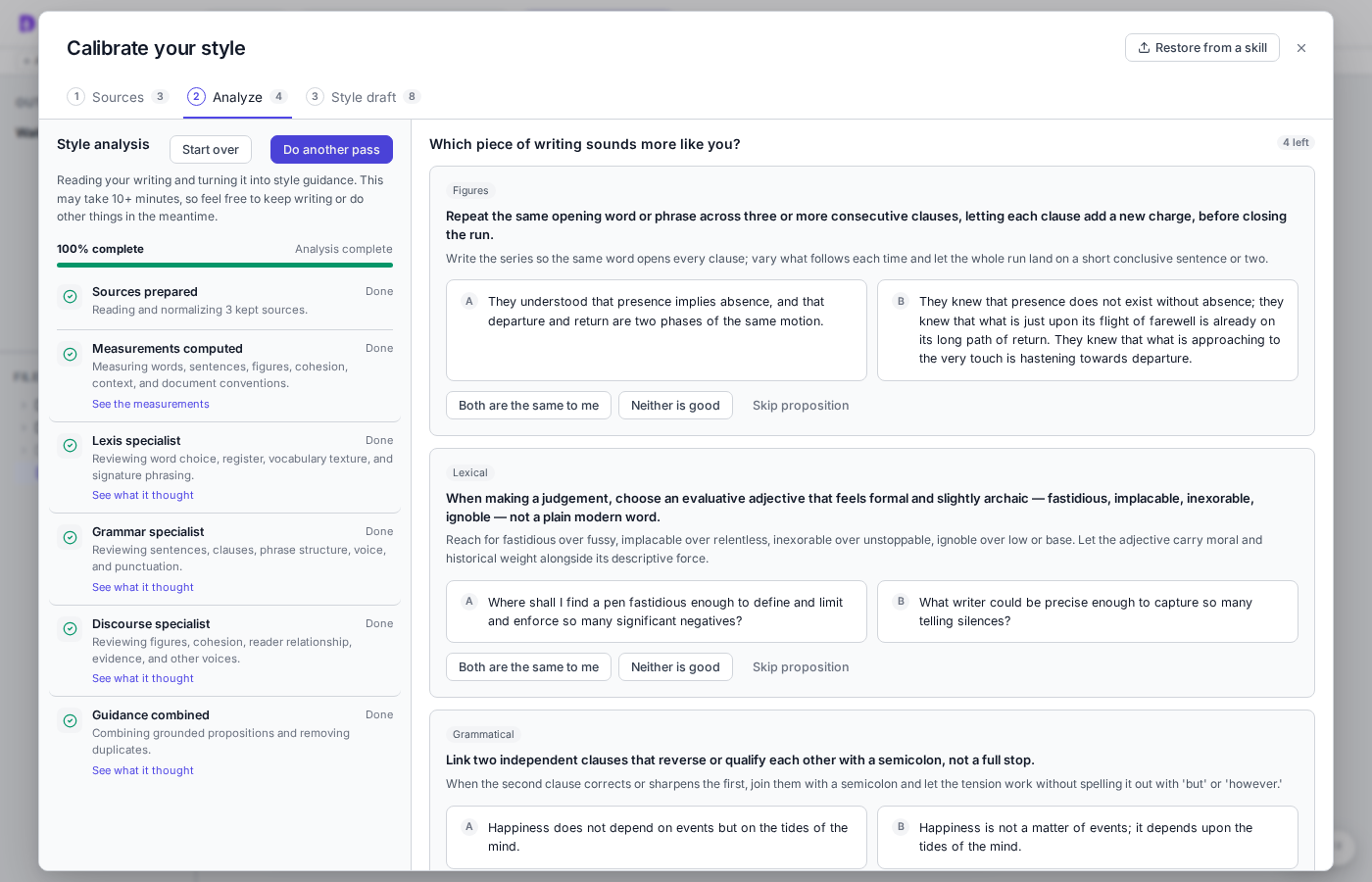Screen dimensions: 1372x882
Task: Open Guidance combined's See what it thought
Action: 143,770
